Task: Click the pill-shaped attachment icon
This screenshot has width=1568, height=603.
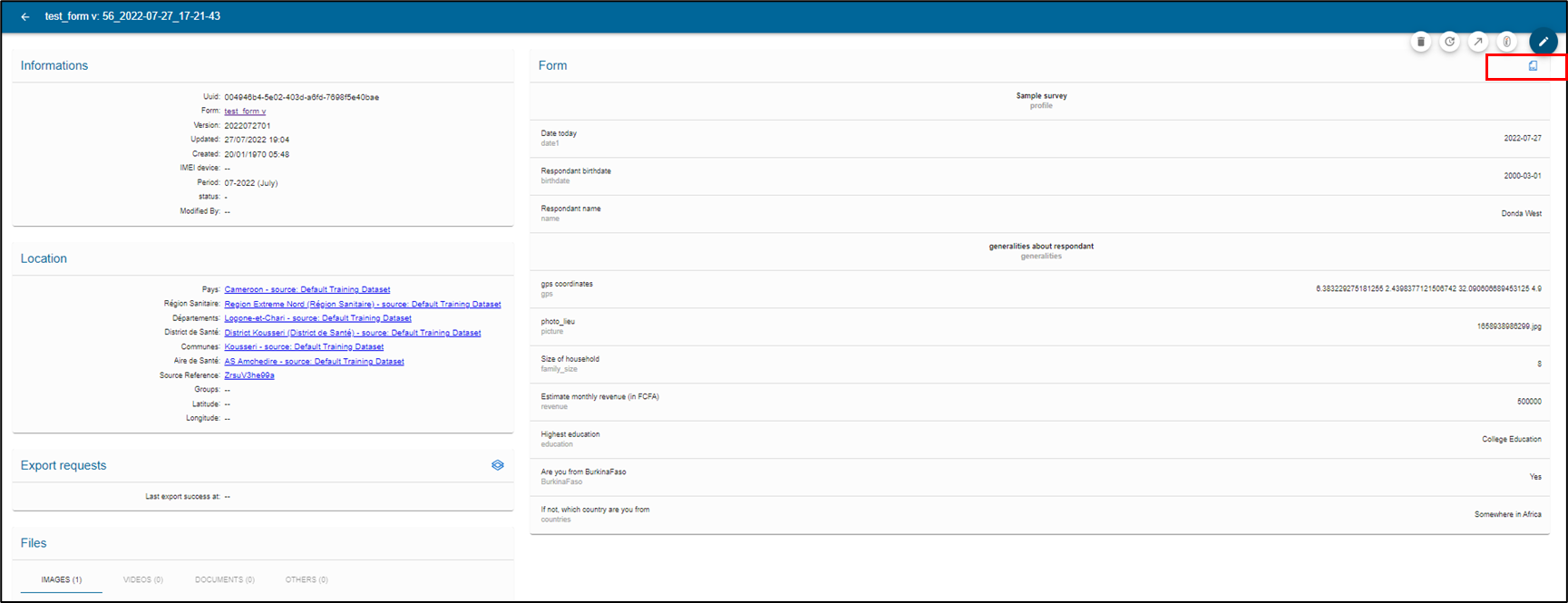Action: point(1507,42)
